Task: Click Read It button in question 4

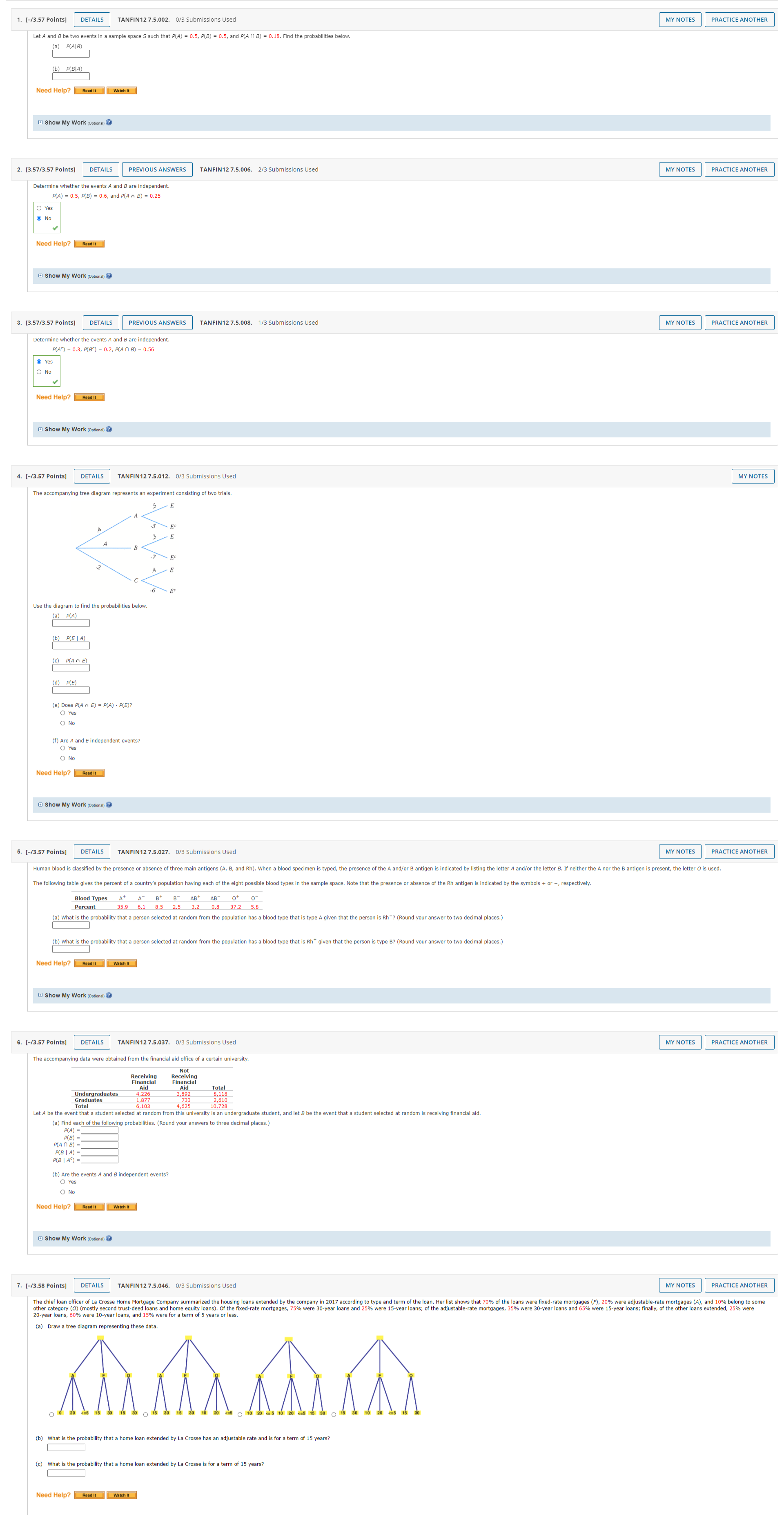Action: (89, 773)
